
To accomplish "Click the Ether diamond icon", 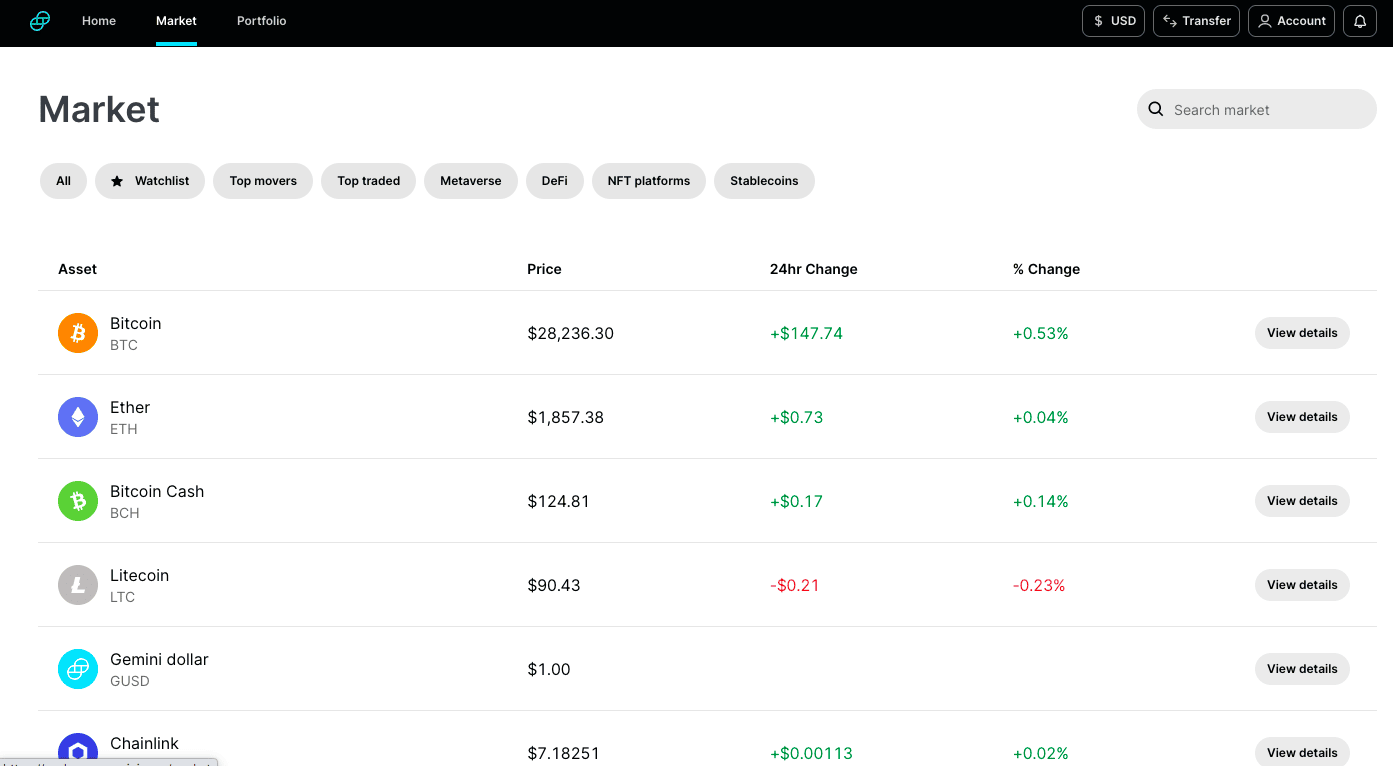I will [78, 417].
